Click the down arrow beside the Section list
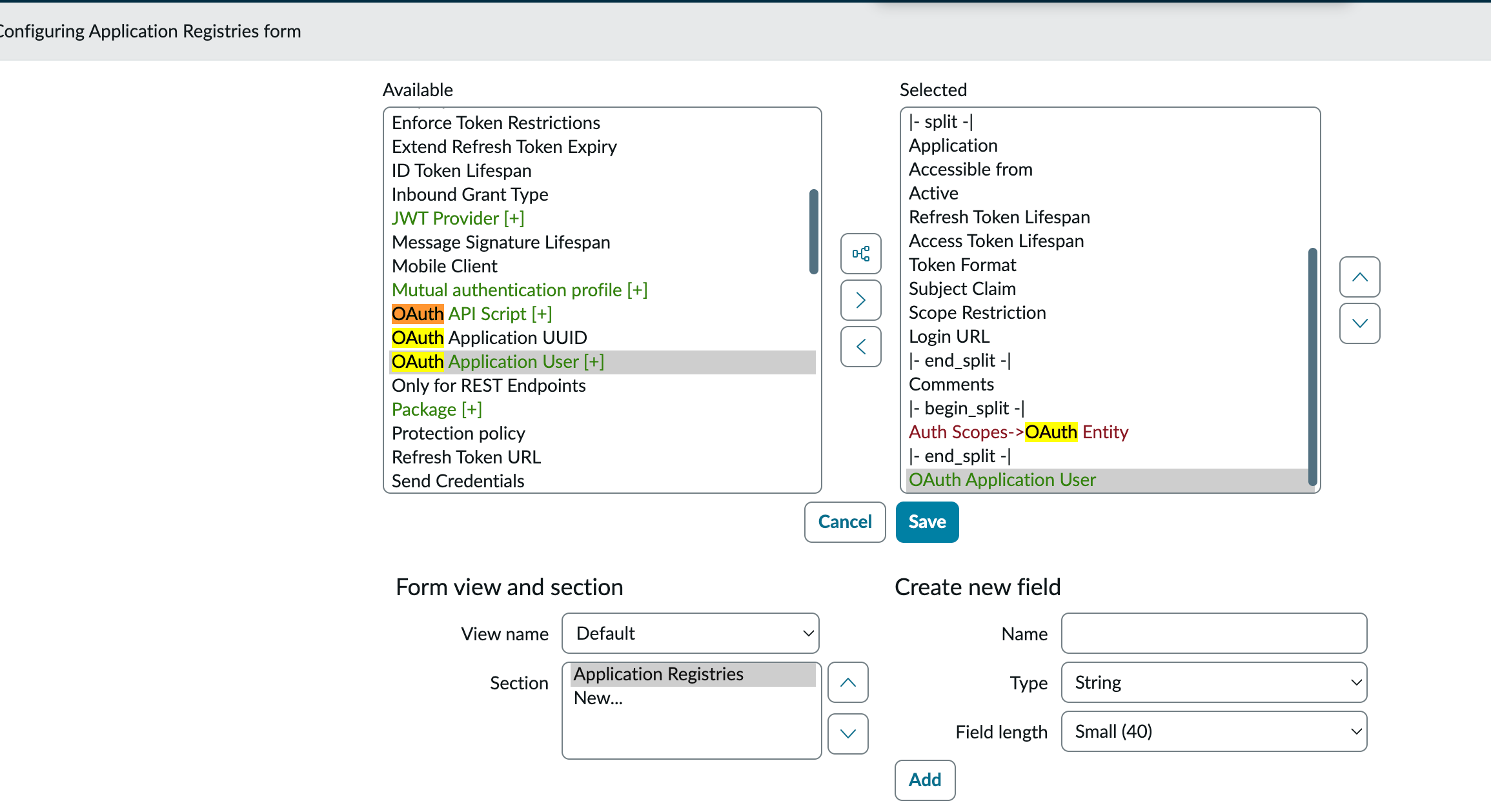This screenshot has width=1491, height=812. click(x=847, y=733)
